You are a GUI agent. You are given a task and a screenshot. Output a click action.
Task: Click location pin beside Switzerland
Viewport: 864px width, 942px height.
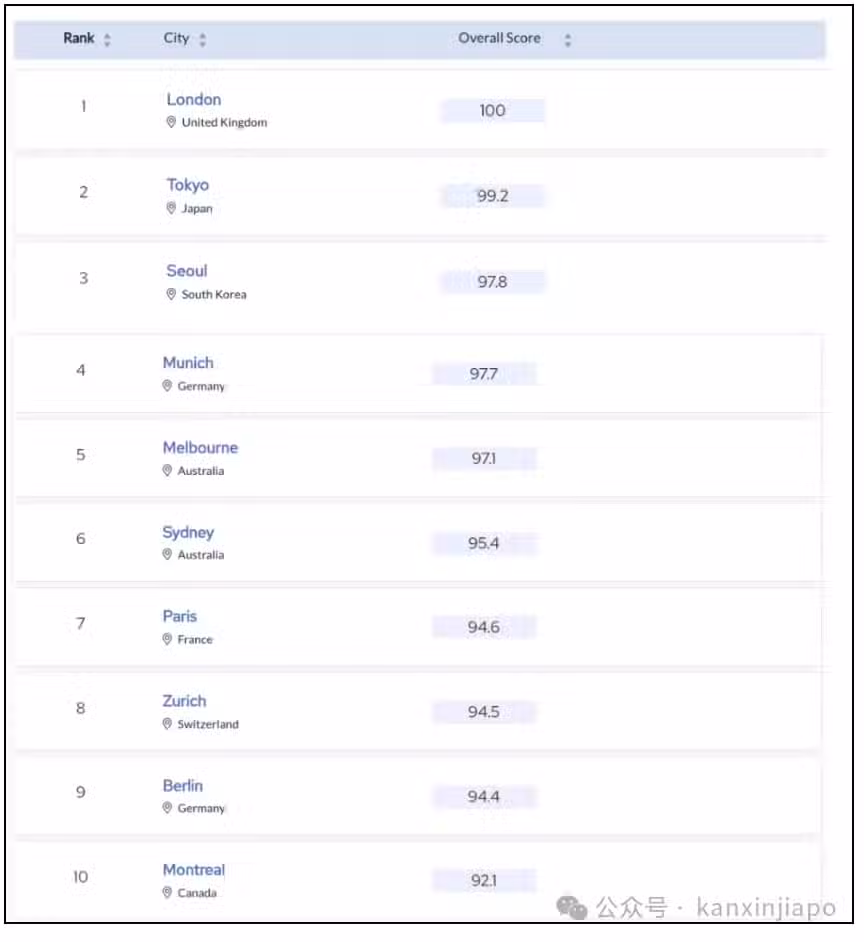tap(167, 724)
